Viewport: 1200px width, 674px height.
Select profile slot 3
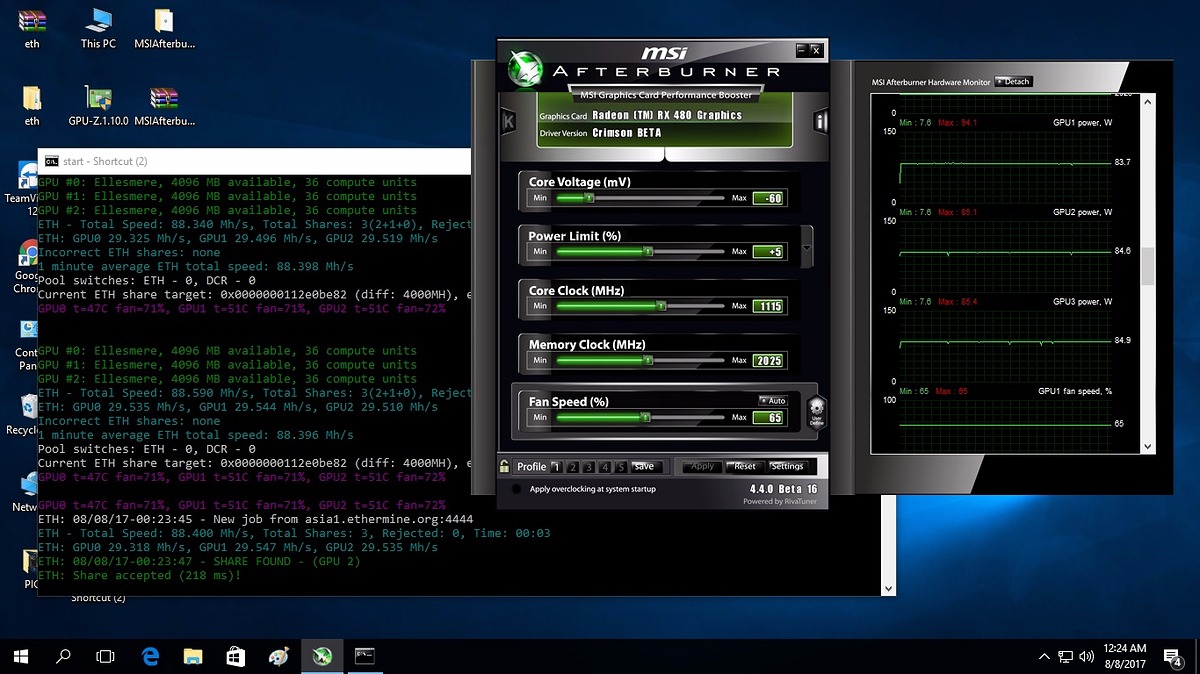point(590,467)
